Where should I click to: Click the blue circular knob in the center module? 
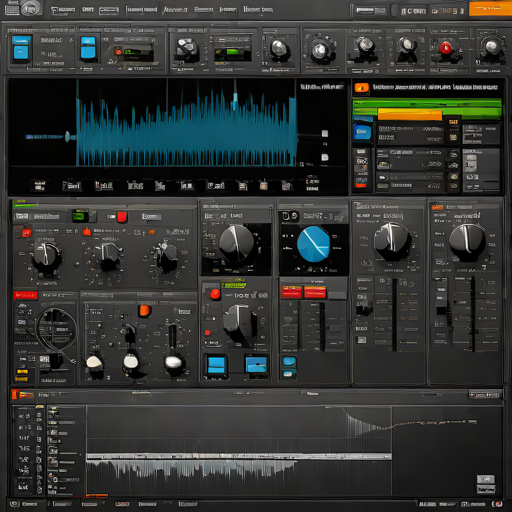(313, 244)
